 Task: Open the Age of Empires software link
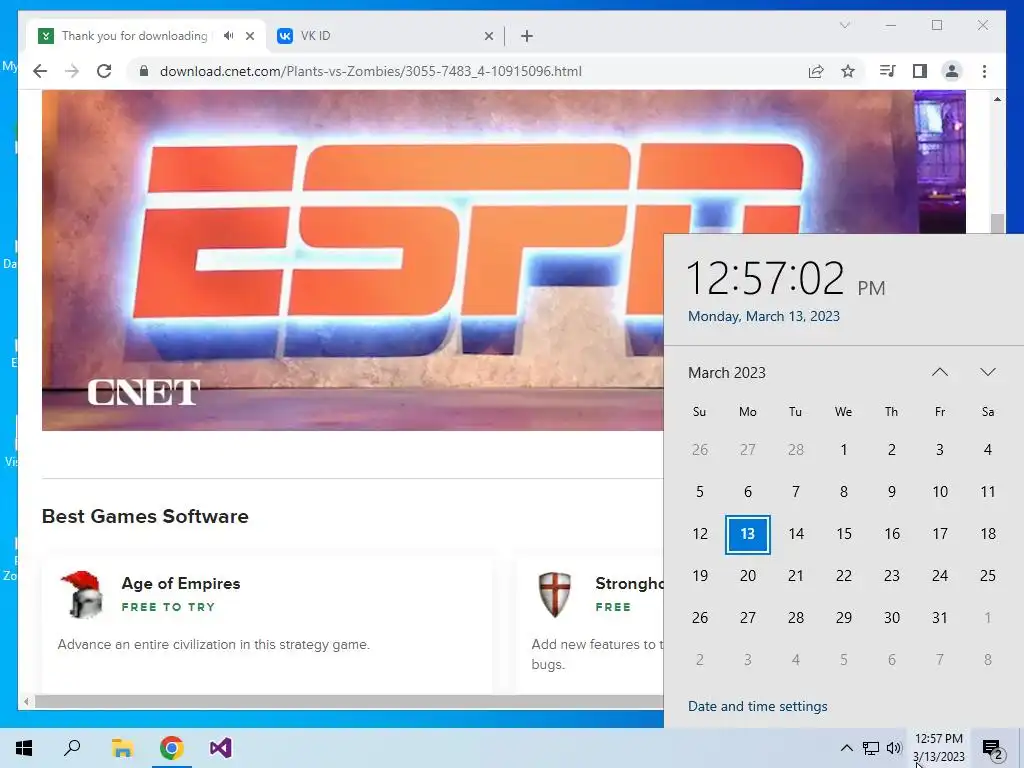click(x=181, y=583)
